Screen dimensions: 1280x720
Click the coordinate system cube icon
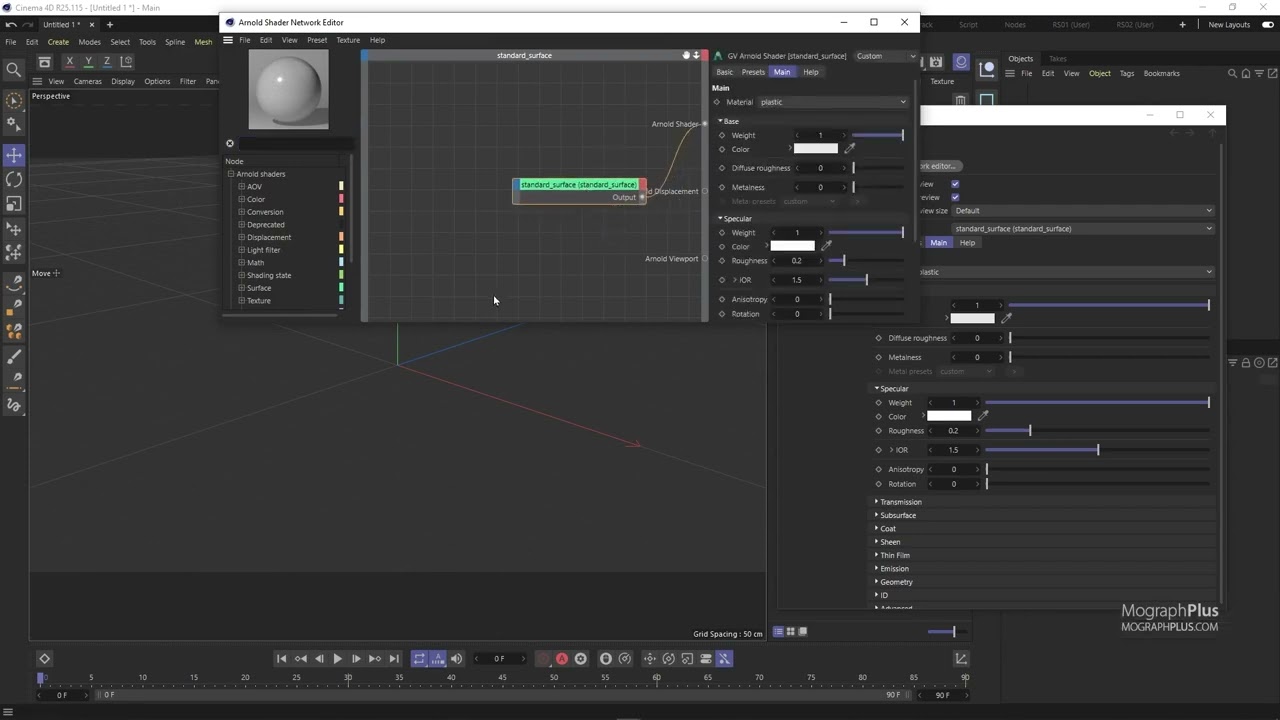pos(126,62)
